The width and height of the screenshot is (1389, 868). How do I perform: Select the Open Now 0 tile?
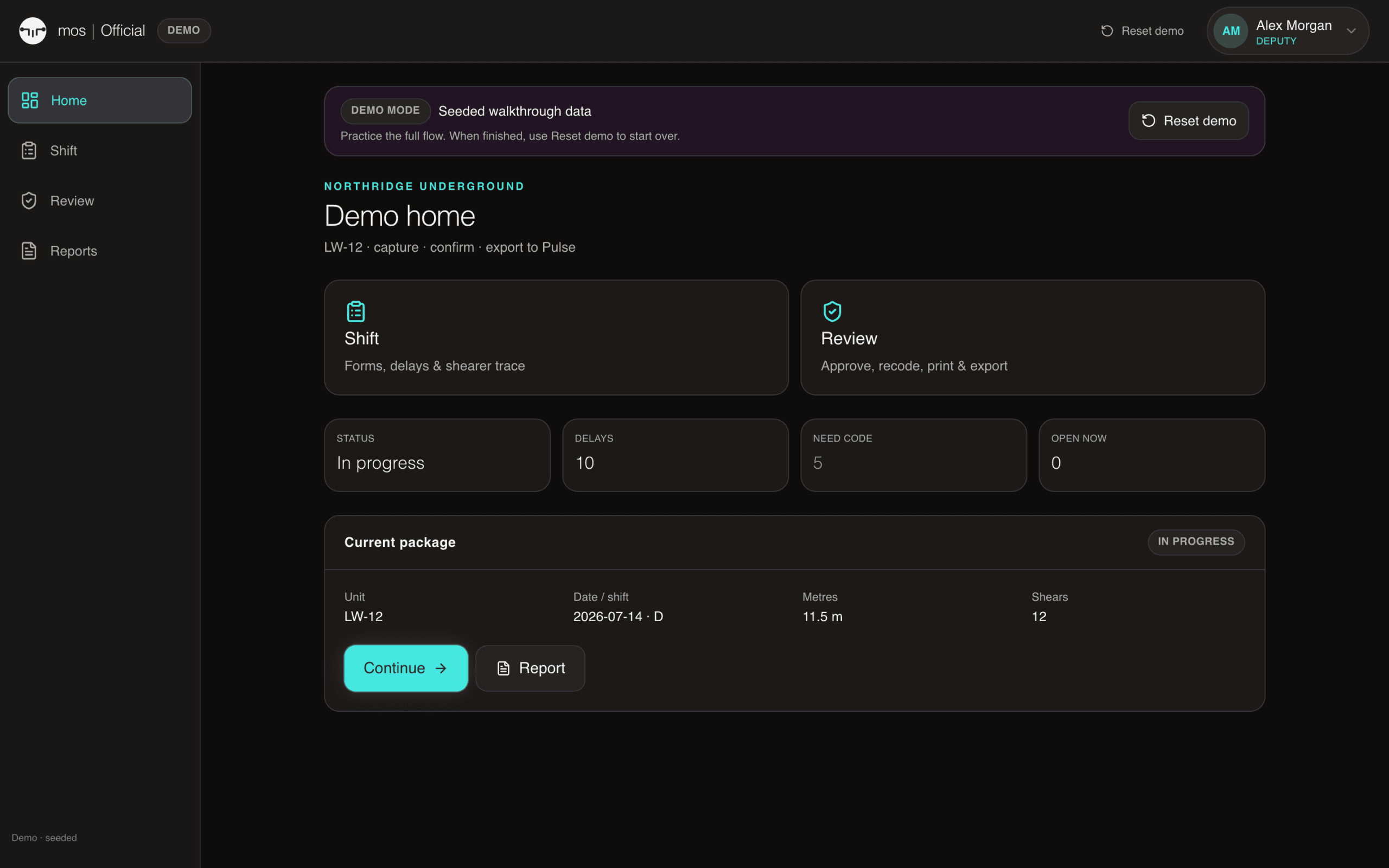pos(1152,455)
